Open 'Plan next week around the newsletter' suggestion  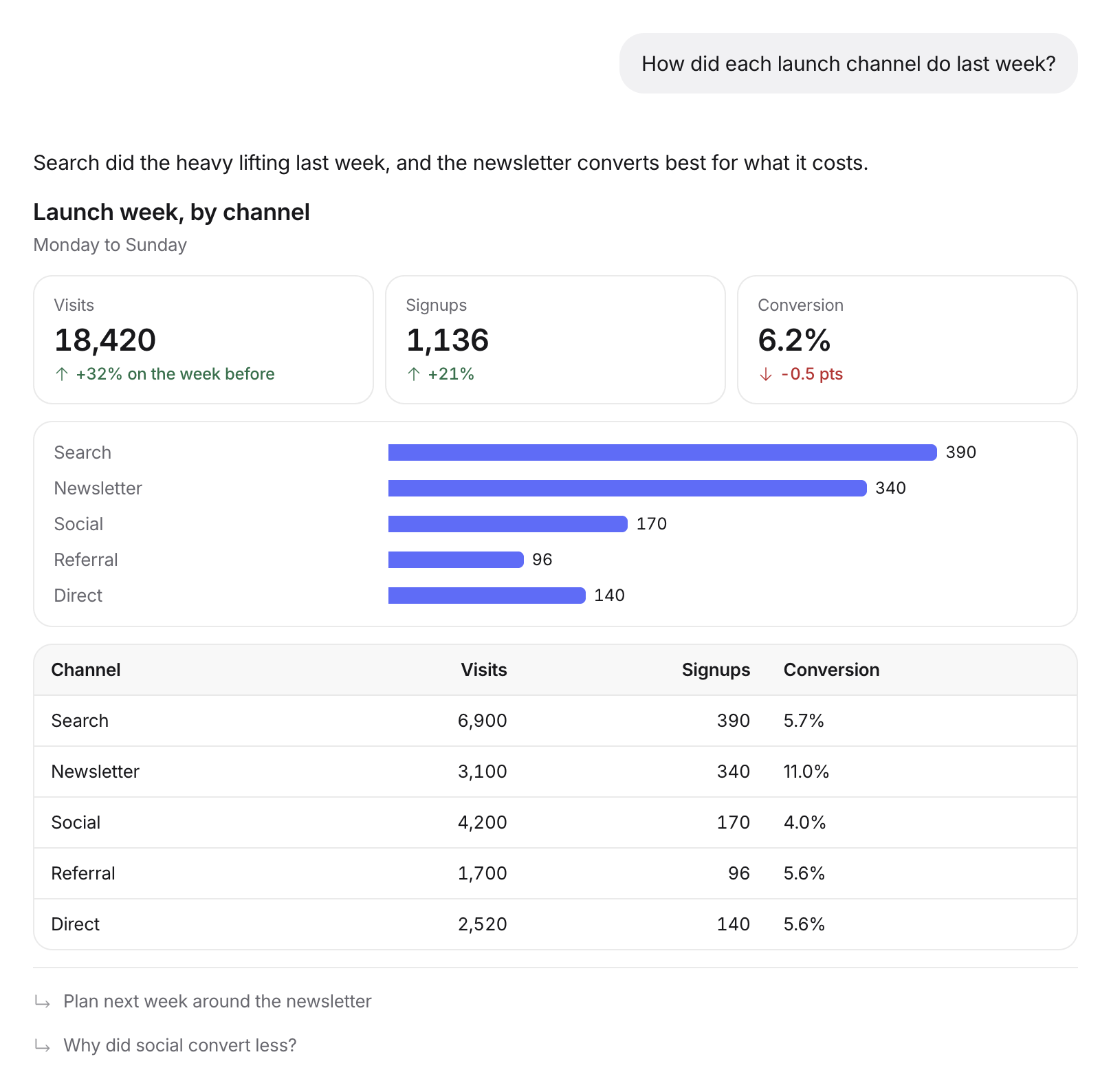[x=217, y=1001]
